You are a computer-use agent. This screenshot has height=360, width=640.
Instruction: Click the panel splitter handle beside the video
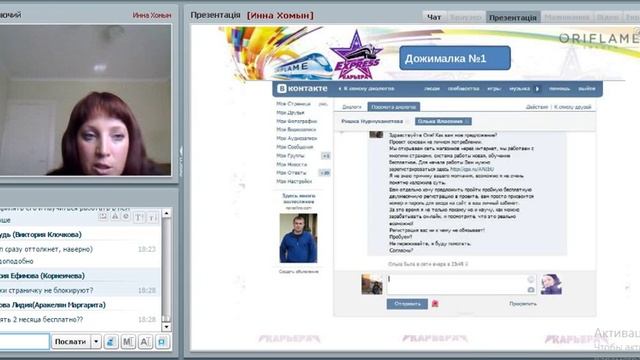tap(181, 160)
